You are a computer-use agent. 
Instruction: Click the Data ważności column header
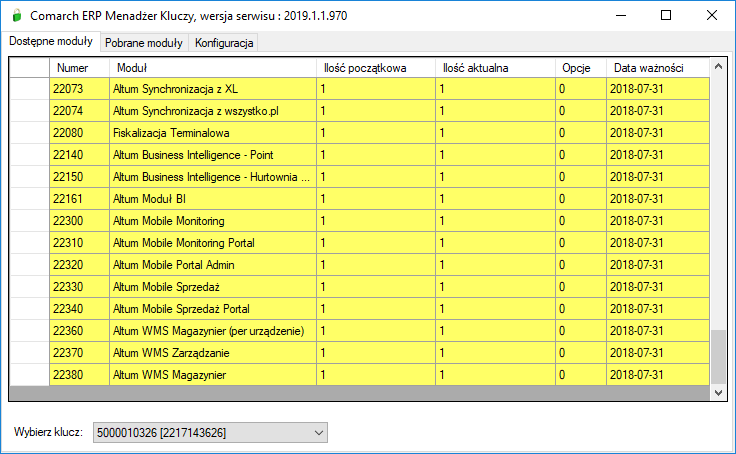point(658,68)
